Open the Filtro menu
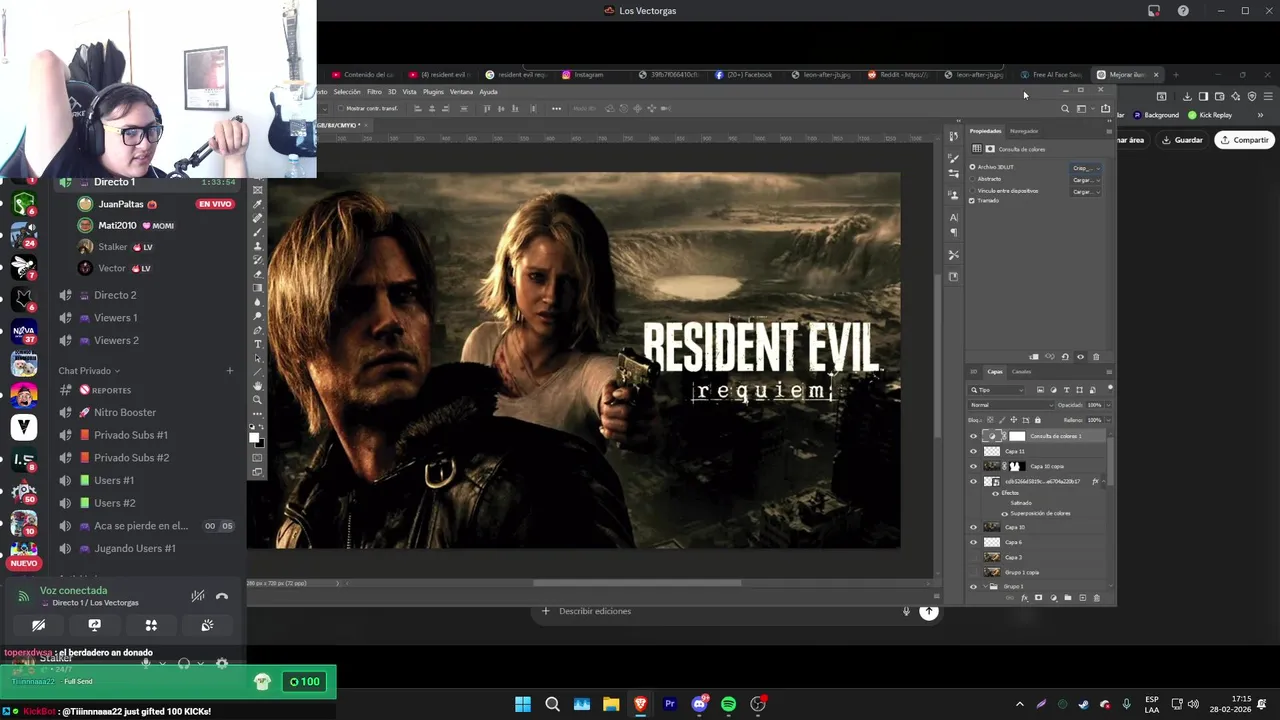The image size is (1280, 720). [x=374, y=92]
